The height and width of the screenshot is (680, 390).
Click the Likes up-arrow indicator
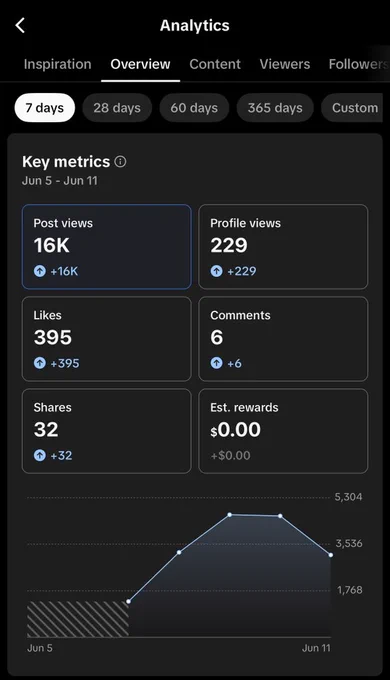click(40, 363)
